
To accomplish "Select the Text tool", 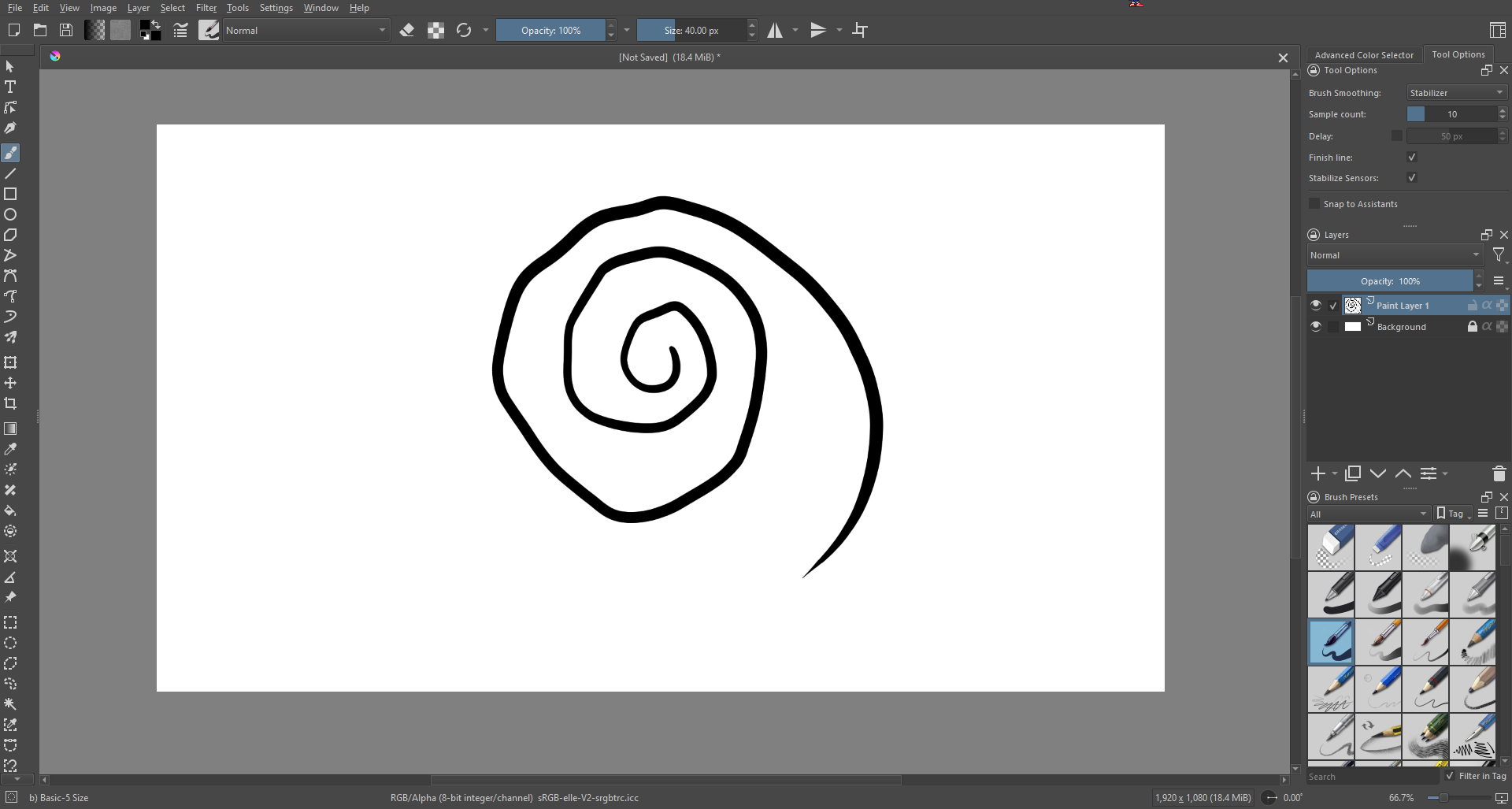I will pyautogui.click(x=11, y=87).
